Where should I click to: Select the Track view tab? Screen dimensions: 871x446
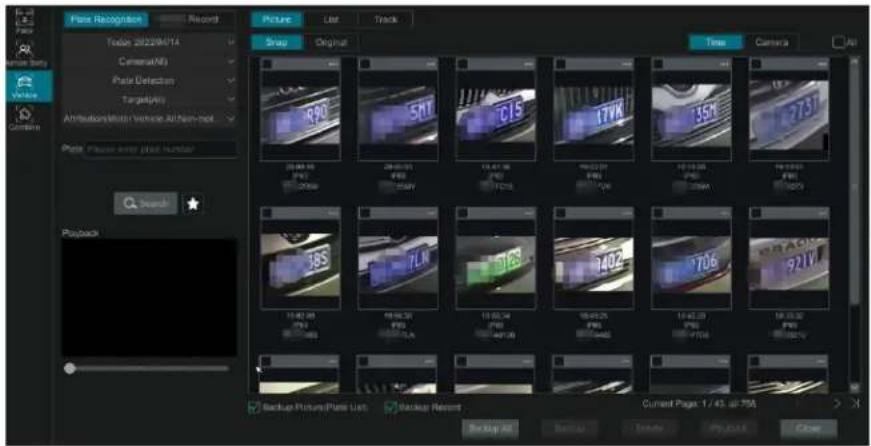[386, 19]
